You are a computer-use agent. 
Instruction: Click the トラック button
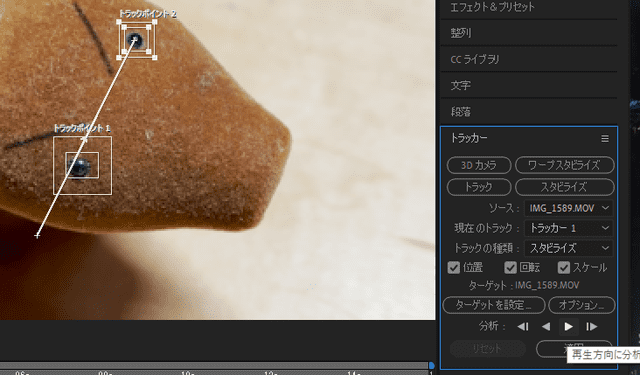tap(479, 187)
